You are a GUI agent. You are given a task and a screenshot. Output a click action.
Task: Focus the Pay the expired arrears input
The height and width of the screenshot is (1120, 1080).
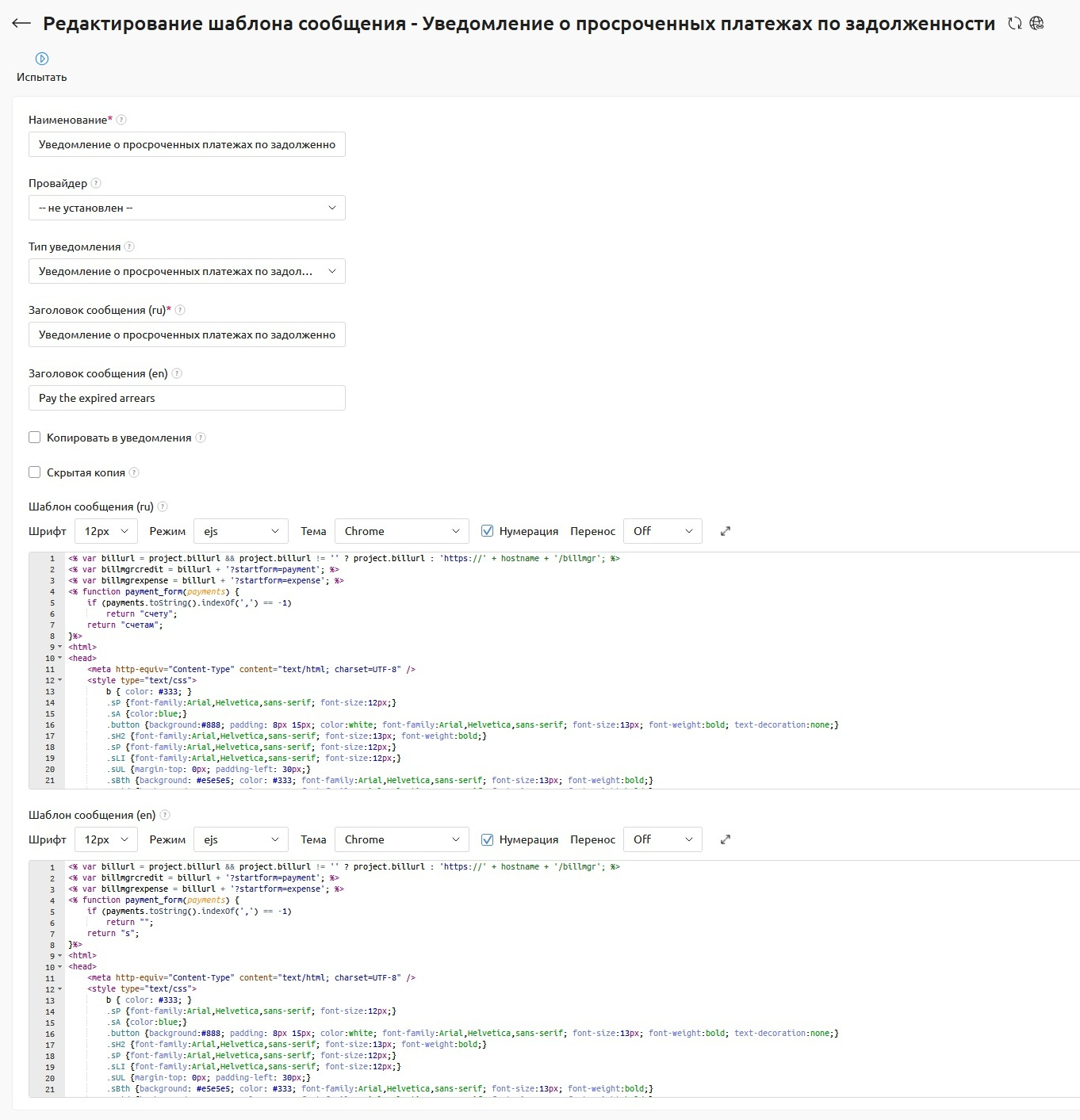coord(187,398)
